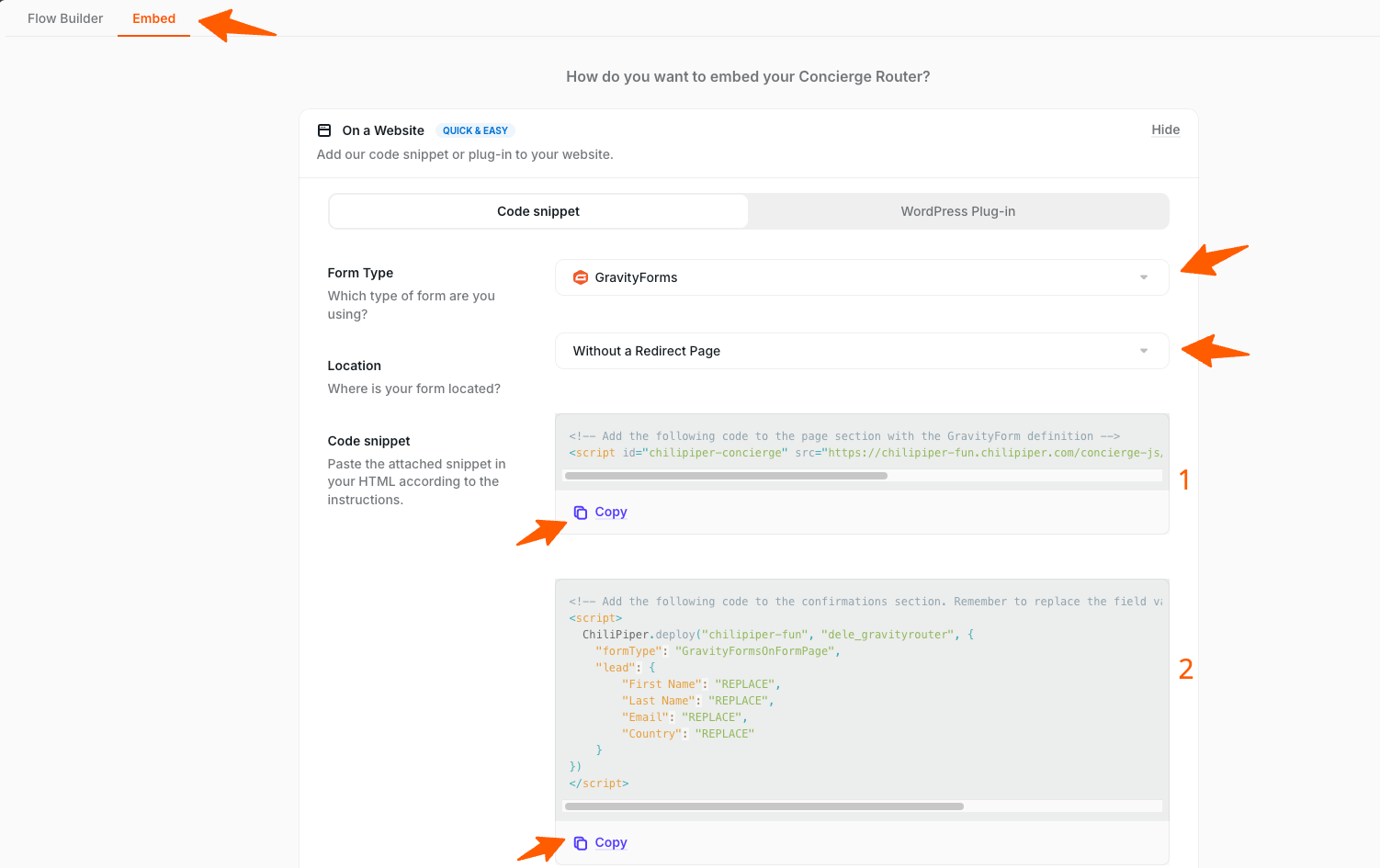Open the GravityForms form type dropdown
The image size is (1380, 868).
[x=861, y=277]
